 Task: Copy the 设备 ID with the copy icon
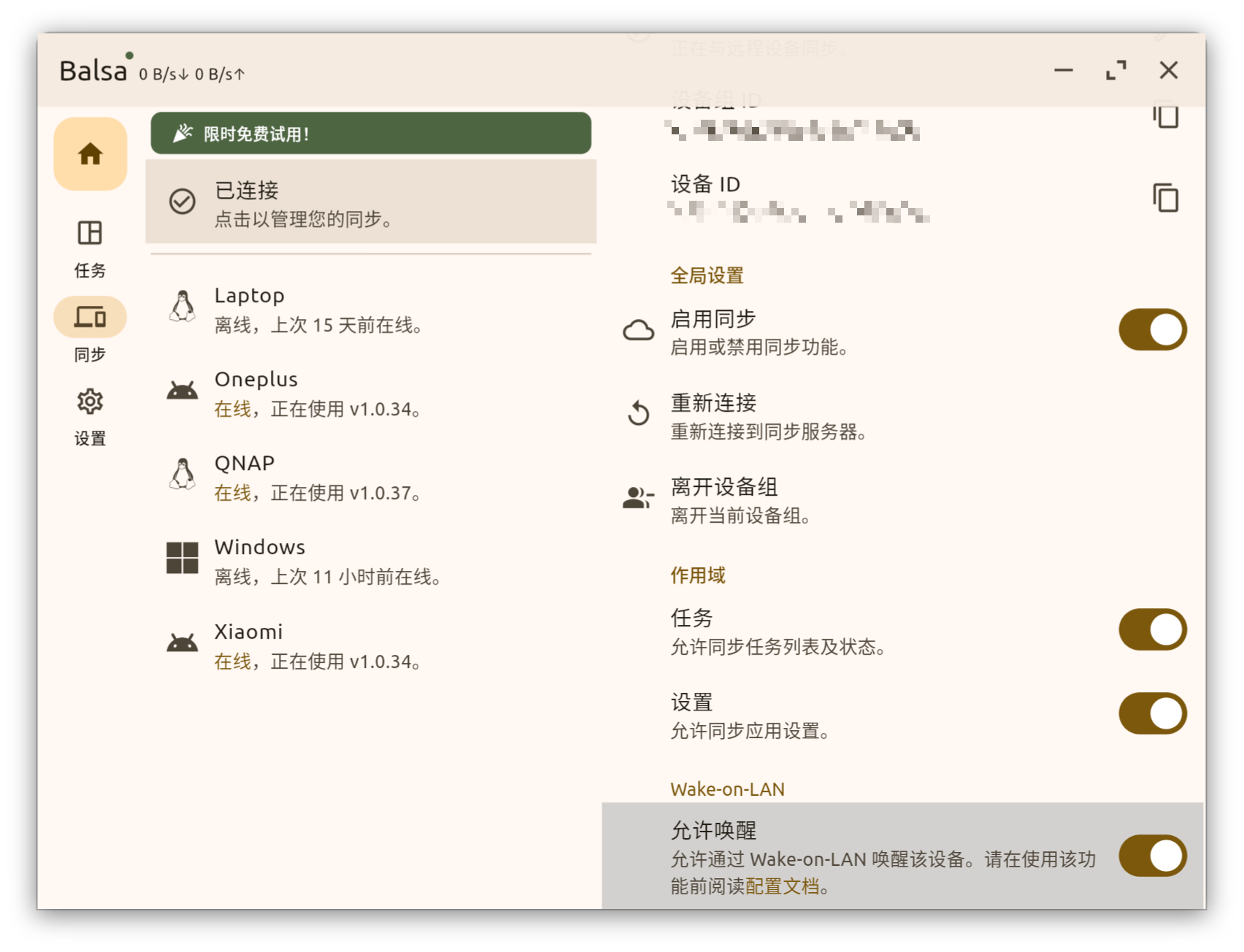1166,197
